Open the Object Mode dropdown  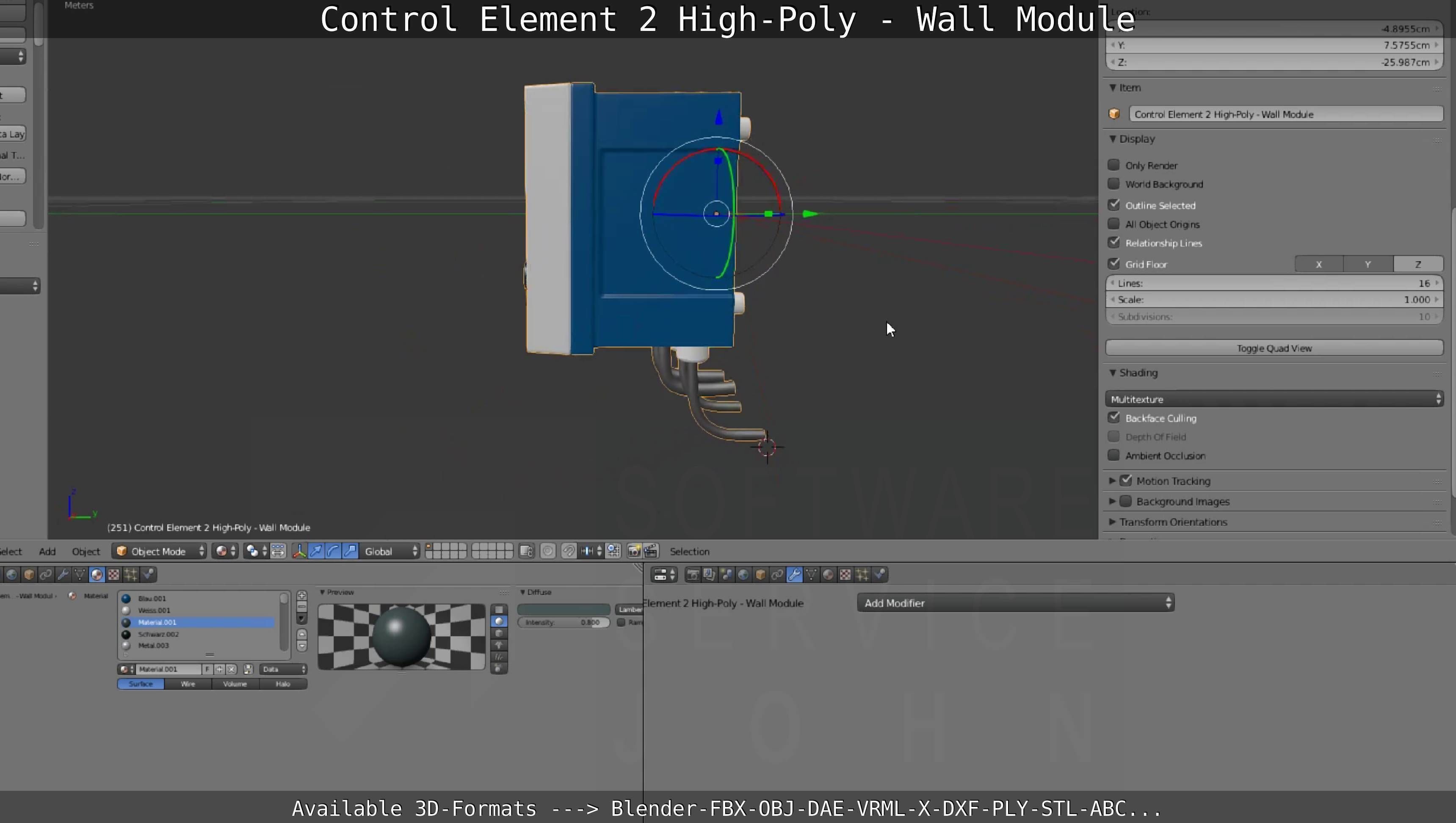click(160, 551)
